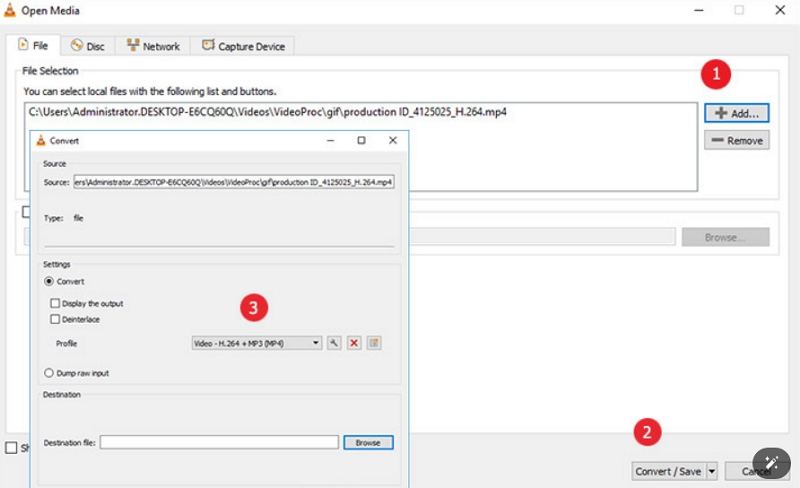Click the Type: file label text
800x488 pixels.
[64, 218]
